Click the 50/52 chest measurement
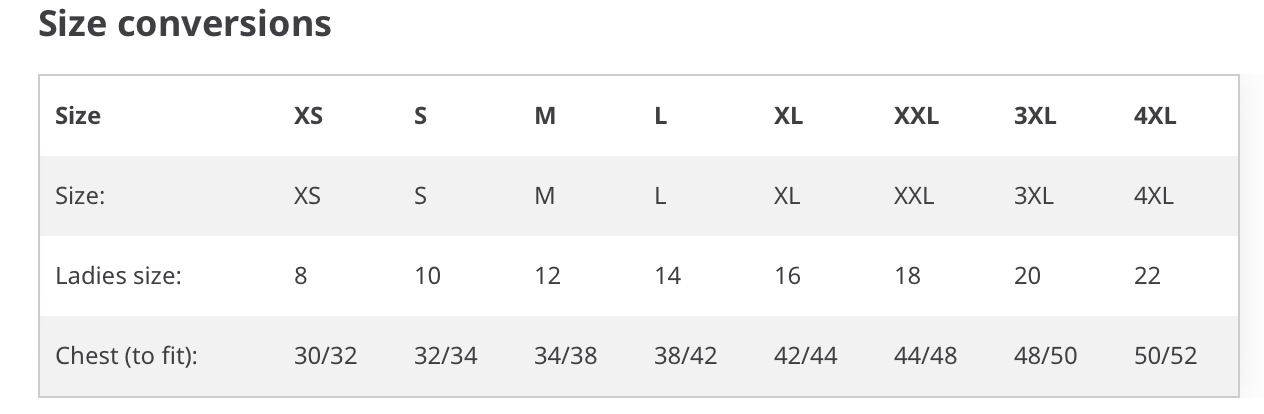 point(1165,356)
